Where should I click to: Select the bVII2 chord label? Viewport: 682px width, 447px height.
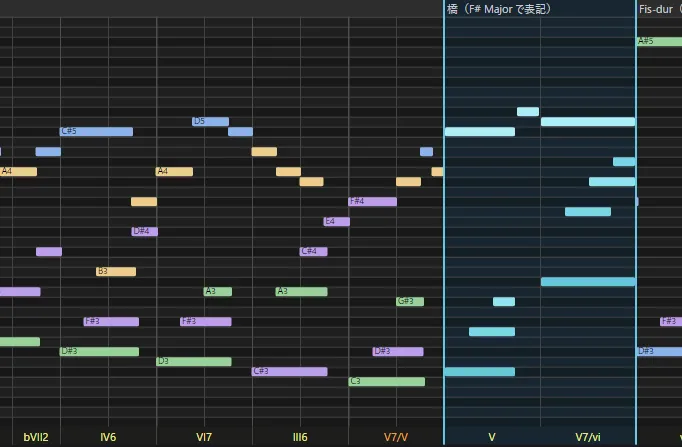[x=36, y=437]
